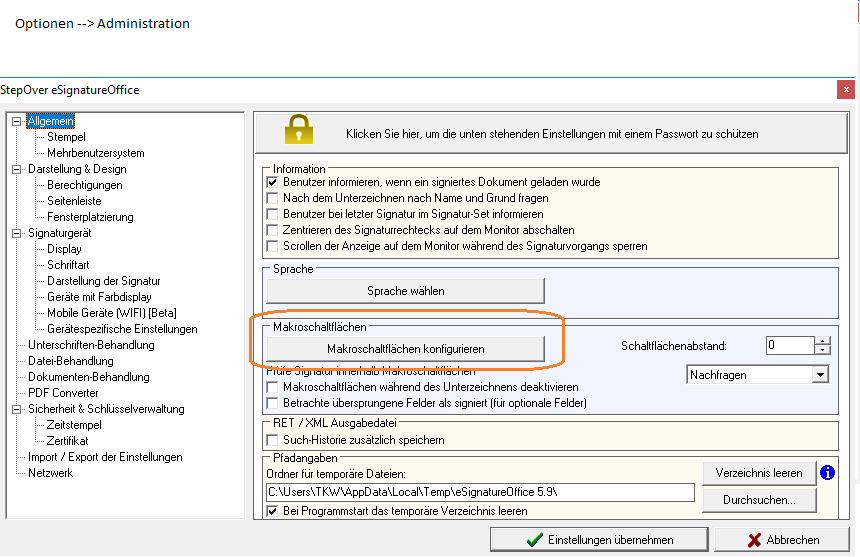Click the yellow padlock password icon
The width and height of the screenshot is (860, 557).
click(x=299, y=130)
